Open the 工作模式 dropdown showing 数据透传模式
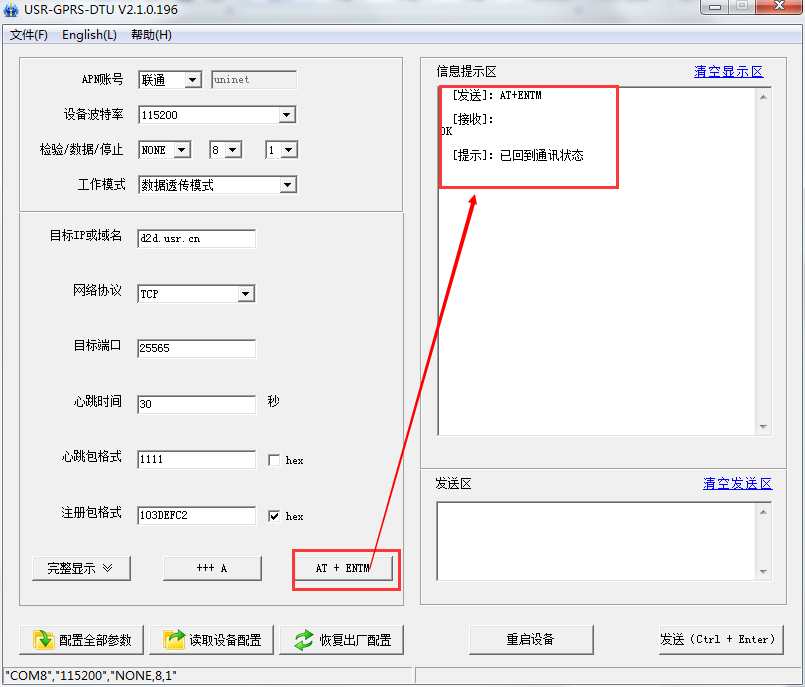 point(287,184)
